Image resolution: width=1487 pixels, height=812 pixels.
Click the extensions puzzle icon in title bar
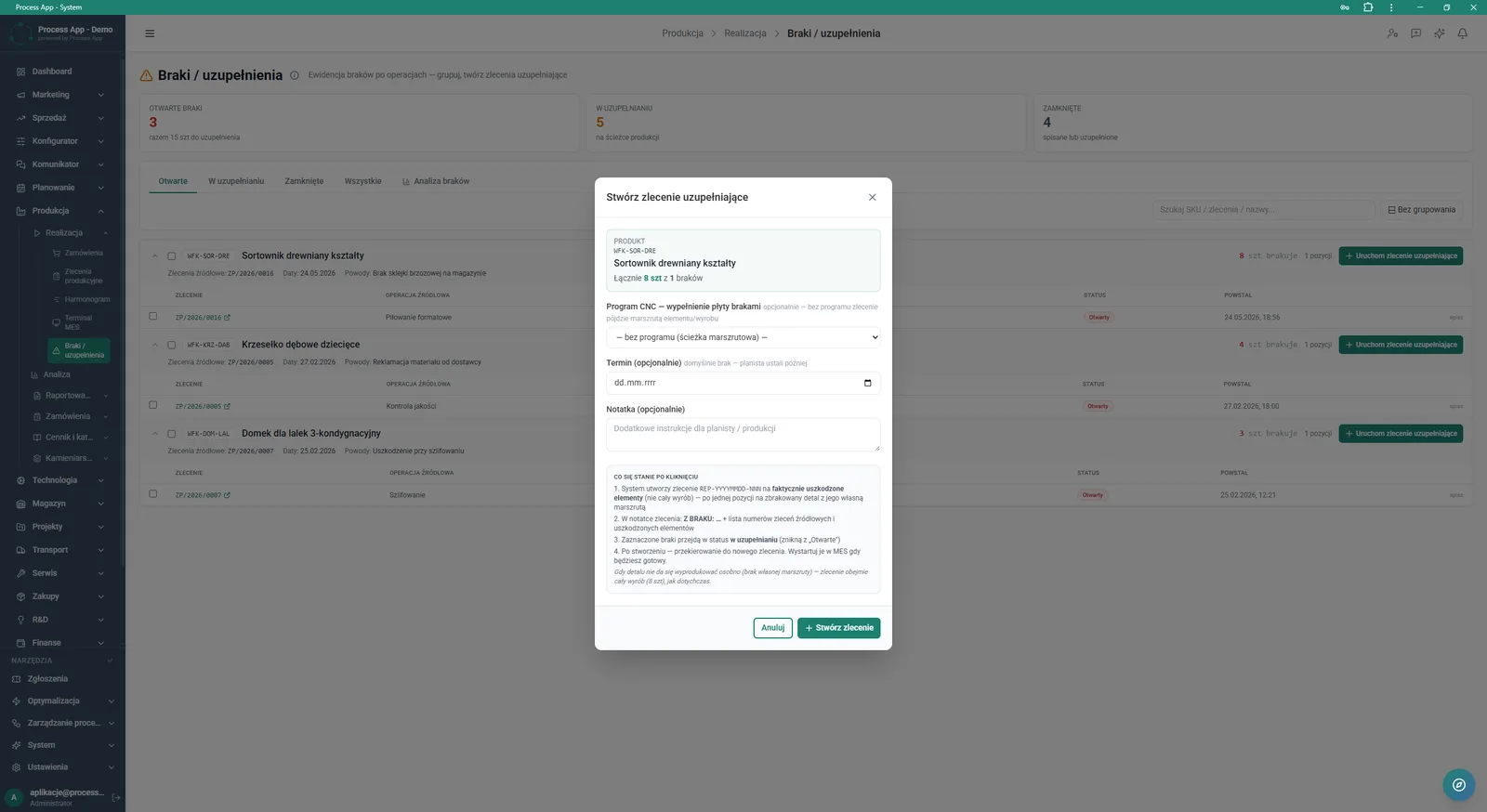tap(1368, 7)
